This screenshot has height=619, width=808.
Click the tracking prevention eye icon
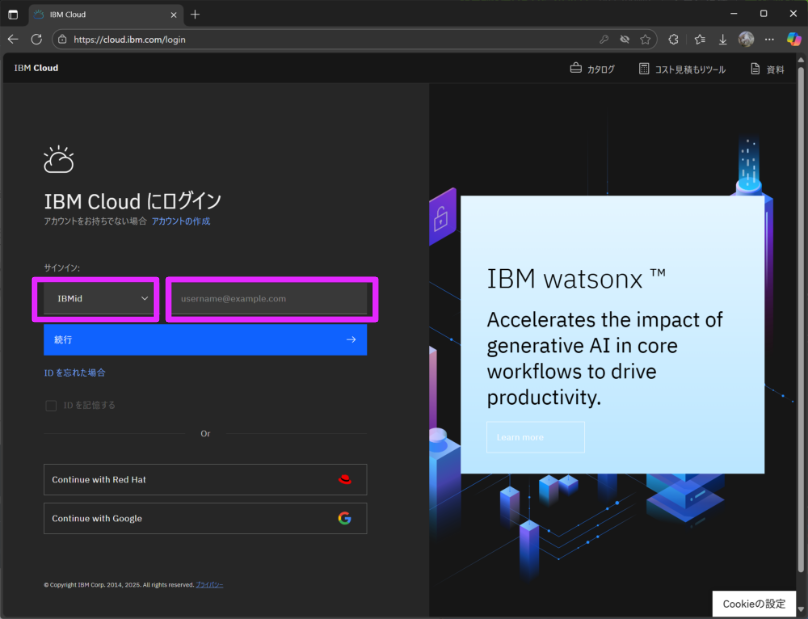point(625,40)
